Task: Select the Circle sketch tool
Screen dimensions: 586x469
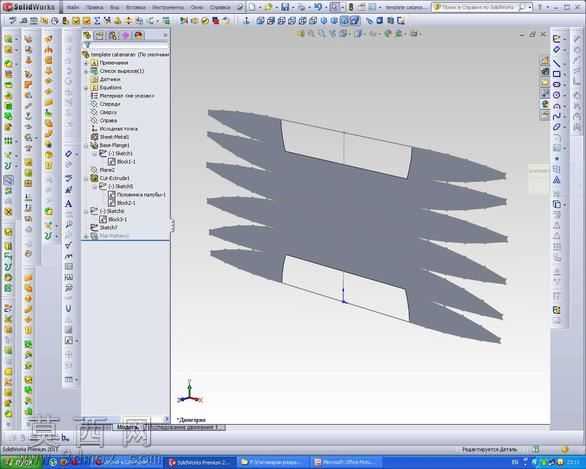Action: click(556, 95)
